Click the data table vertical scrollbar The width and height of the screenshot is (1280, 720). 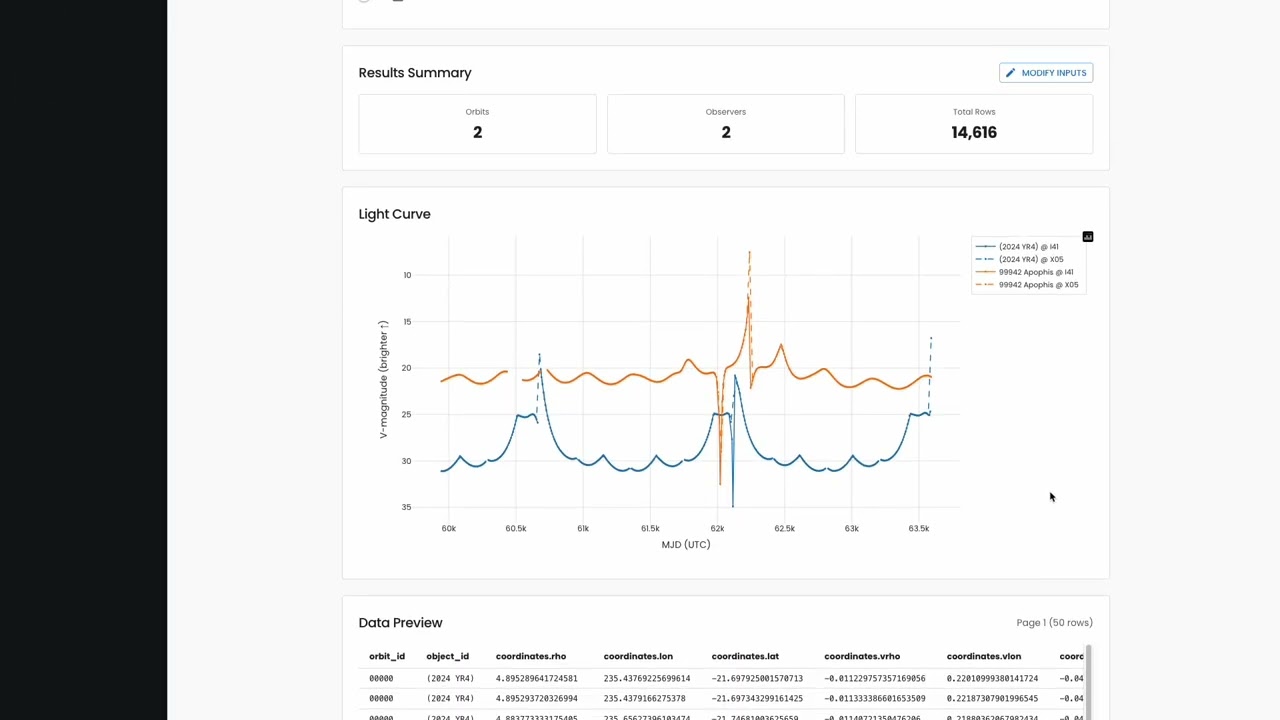coord(1088,682)
